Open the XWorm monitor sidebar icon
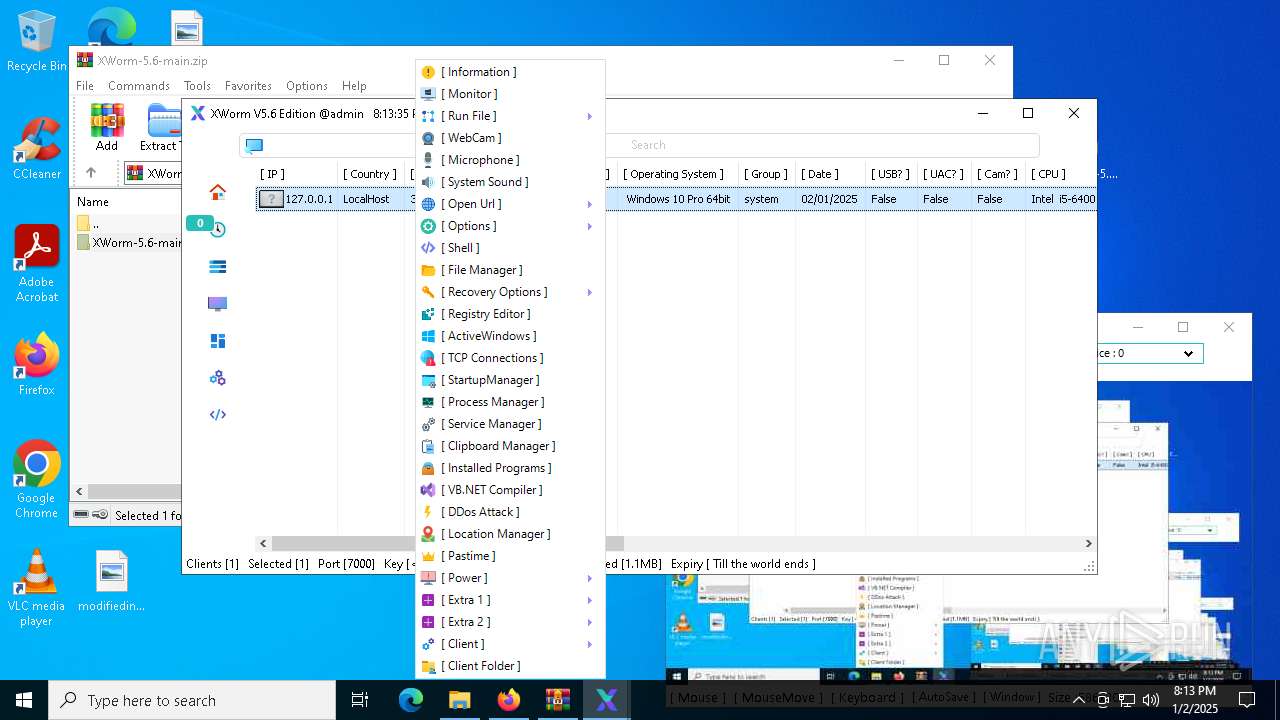 pos(217,303)
